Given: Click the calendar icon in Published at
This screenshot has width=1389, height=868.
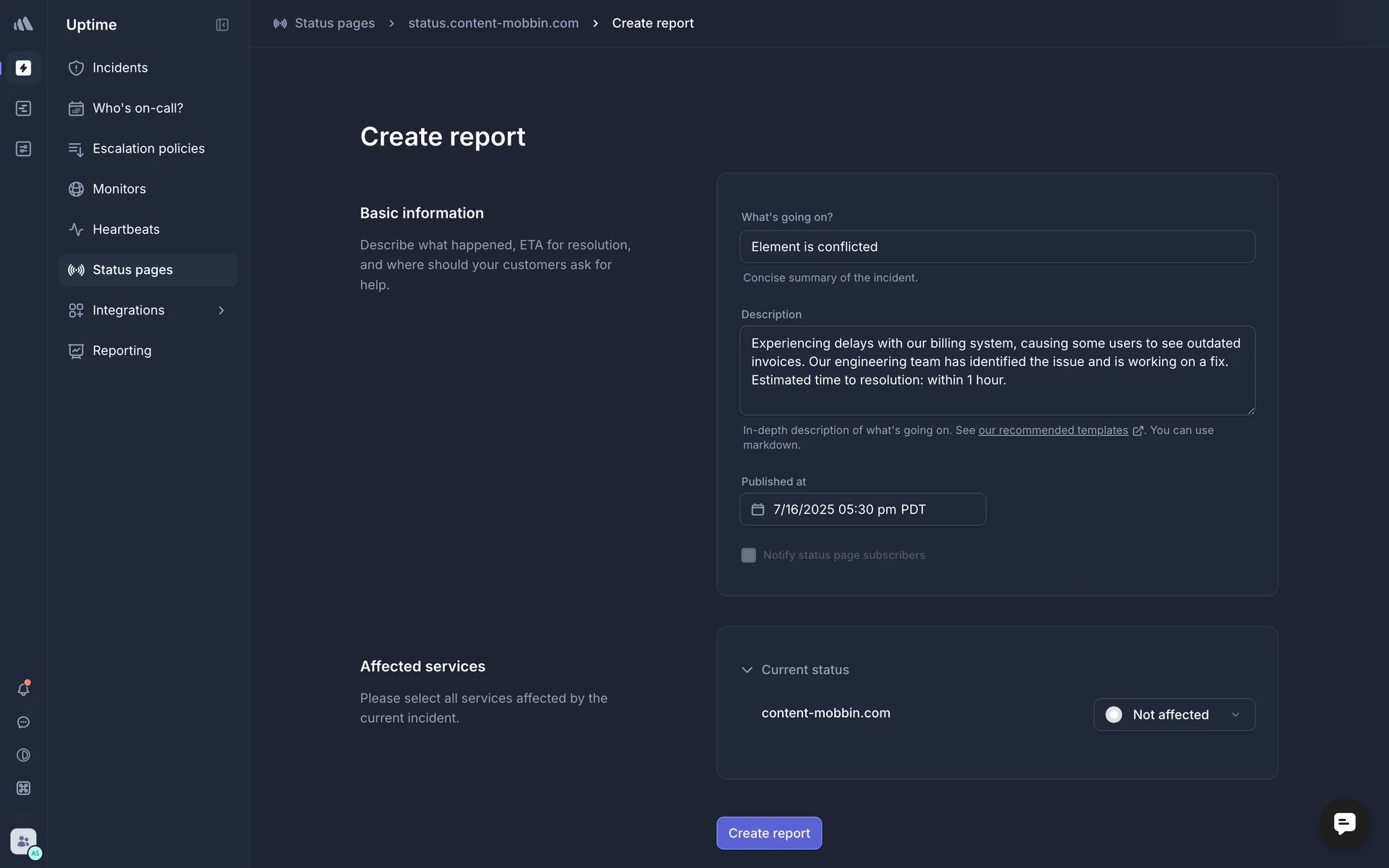Looking at the screenshot, I should [757, 510].
